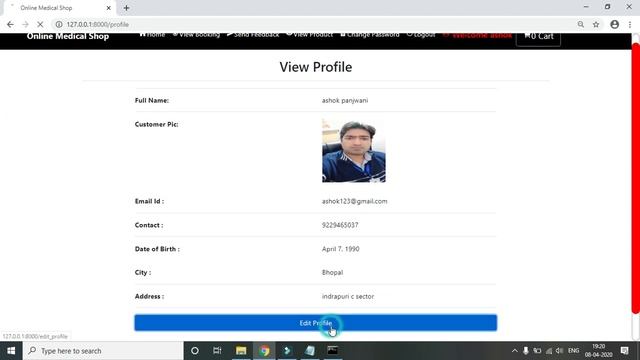Click the browser forward arrow
Screen dimensions: 640x360
point(25,24)
